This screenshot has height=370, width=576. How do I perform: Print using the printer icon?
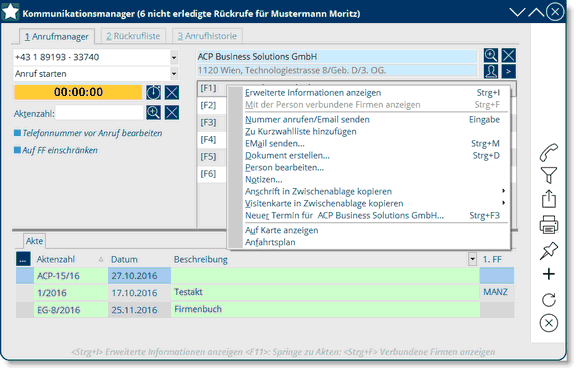(x=548, y=224)
